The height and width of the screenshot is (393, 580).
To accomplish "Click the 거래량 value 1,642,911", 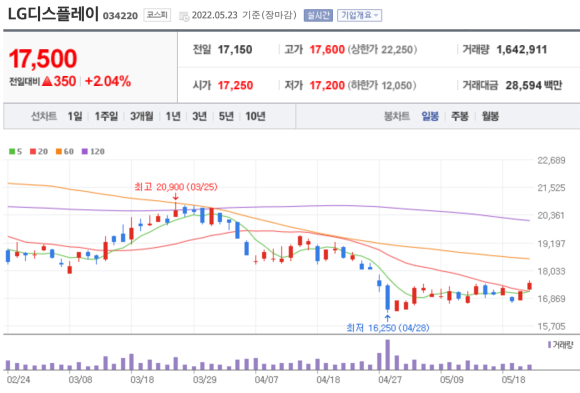I will tap(522, 50).
